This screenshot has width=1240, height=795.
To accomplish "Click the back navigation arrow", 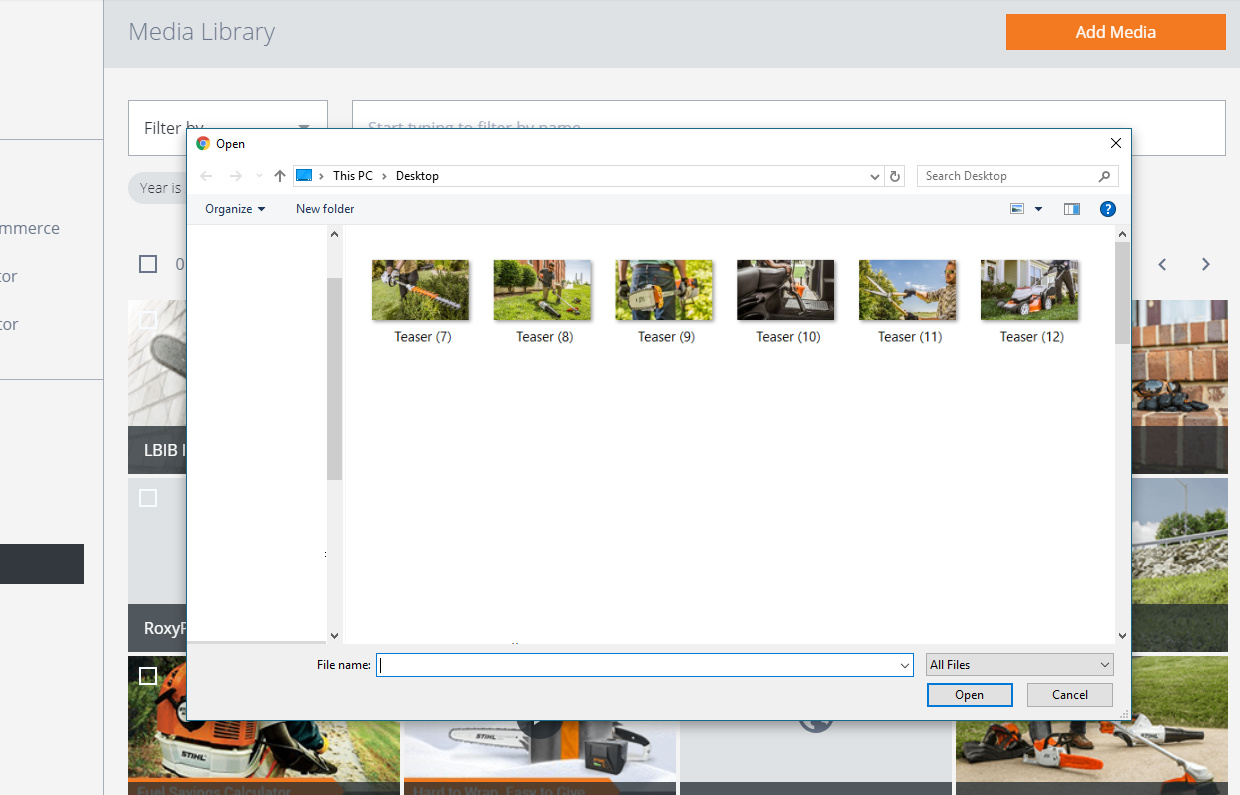I will [x=206, y=175].
